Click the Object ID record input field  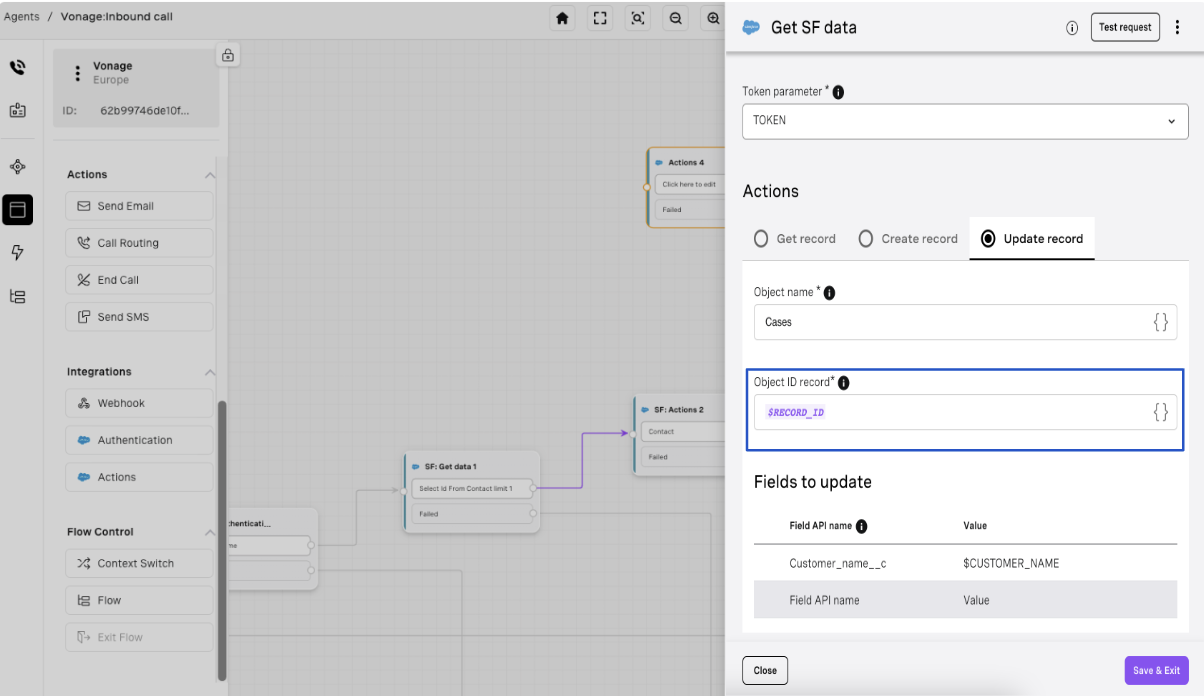950,412
